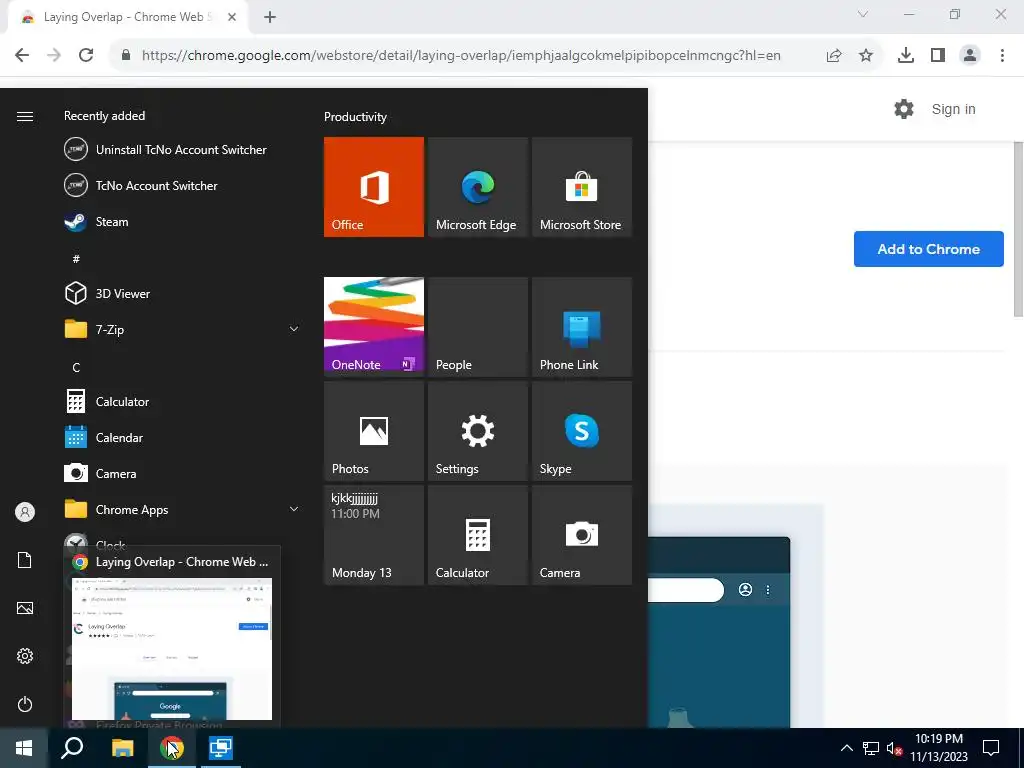This screenshot has height=768, width=1024.
Task: Open Chrome Web Store settings gear
Action: 904,109
